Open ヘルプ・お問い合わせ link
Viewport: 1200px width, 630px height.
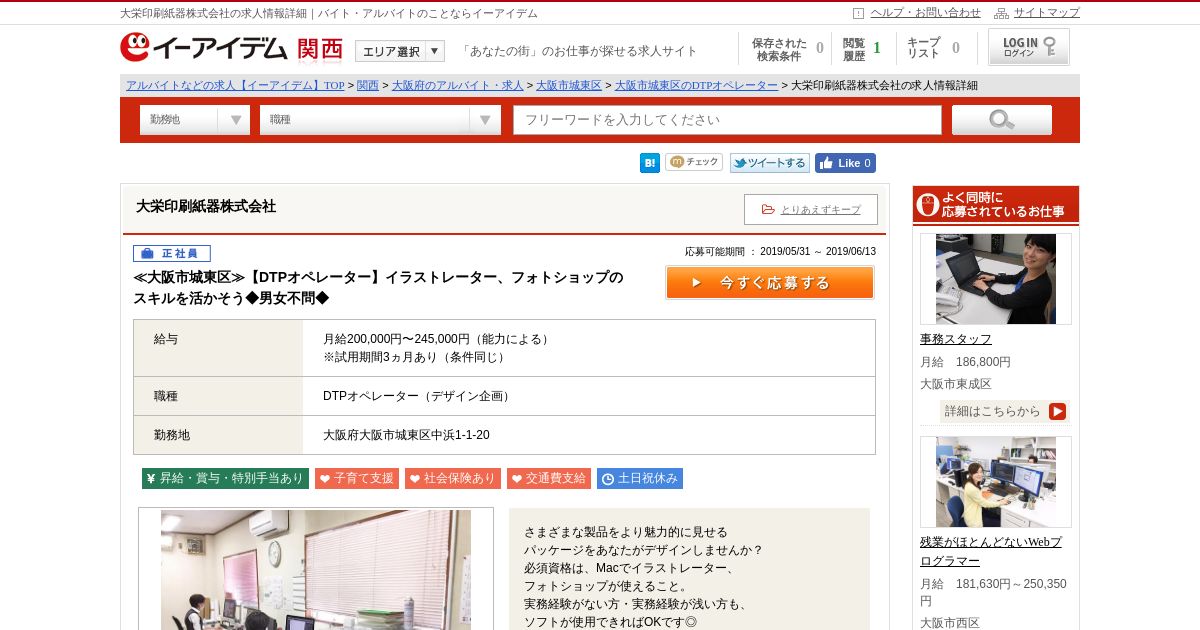pyautogui.click(x=925, y=13)
